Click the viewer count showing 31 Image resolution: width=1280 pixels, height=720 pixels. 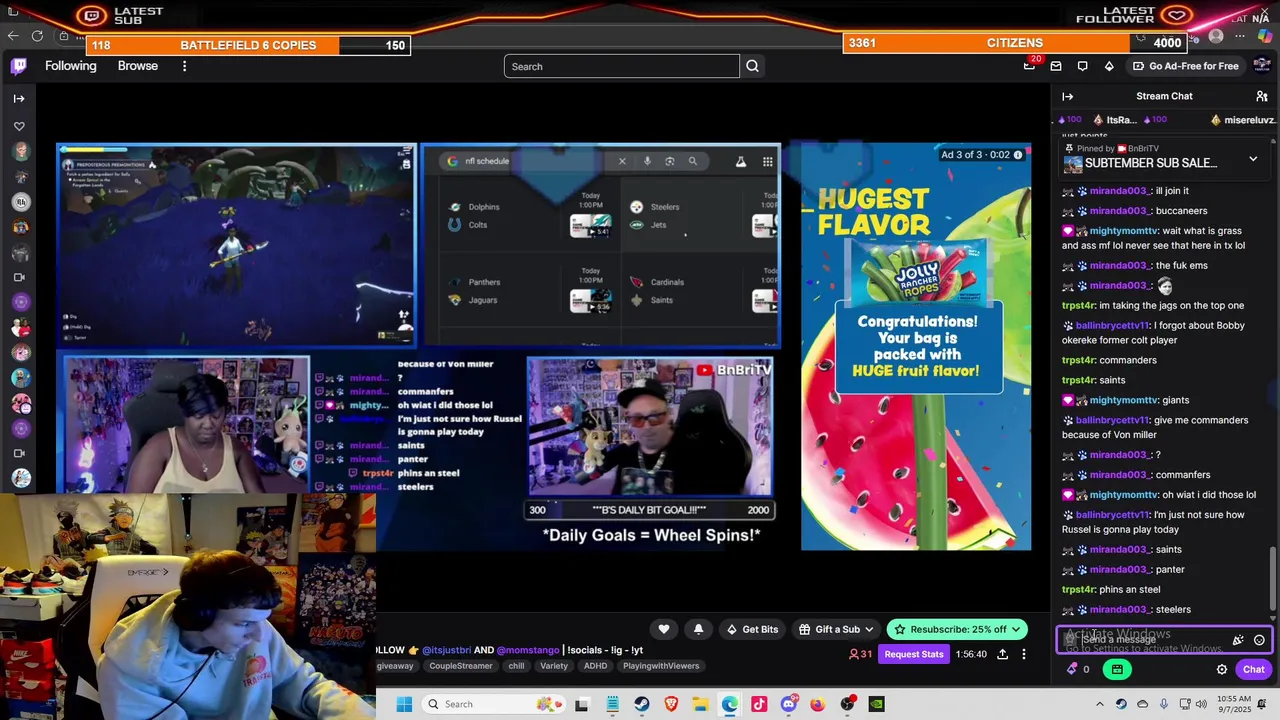coord(860,654)
